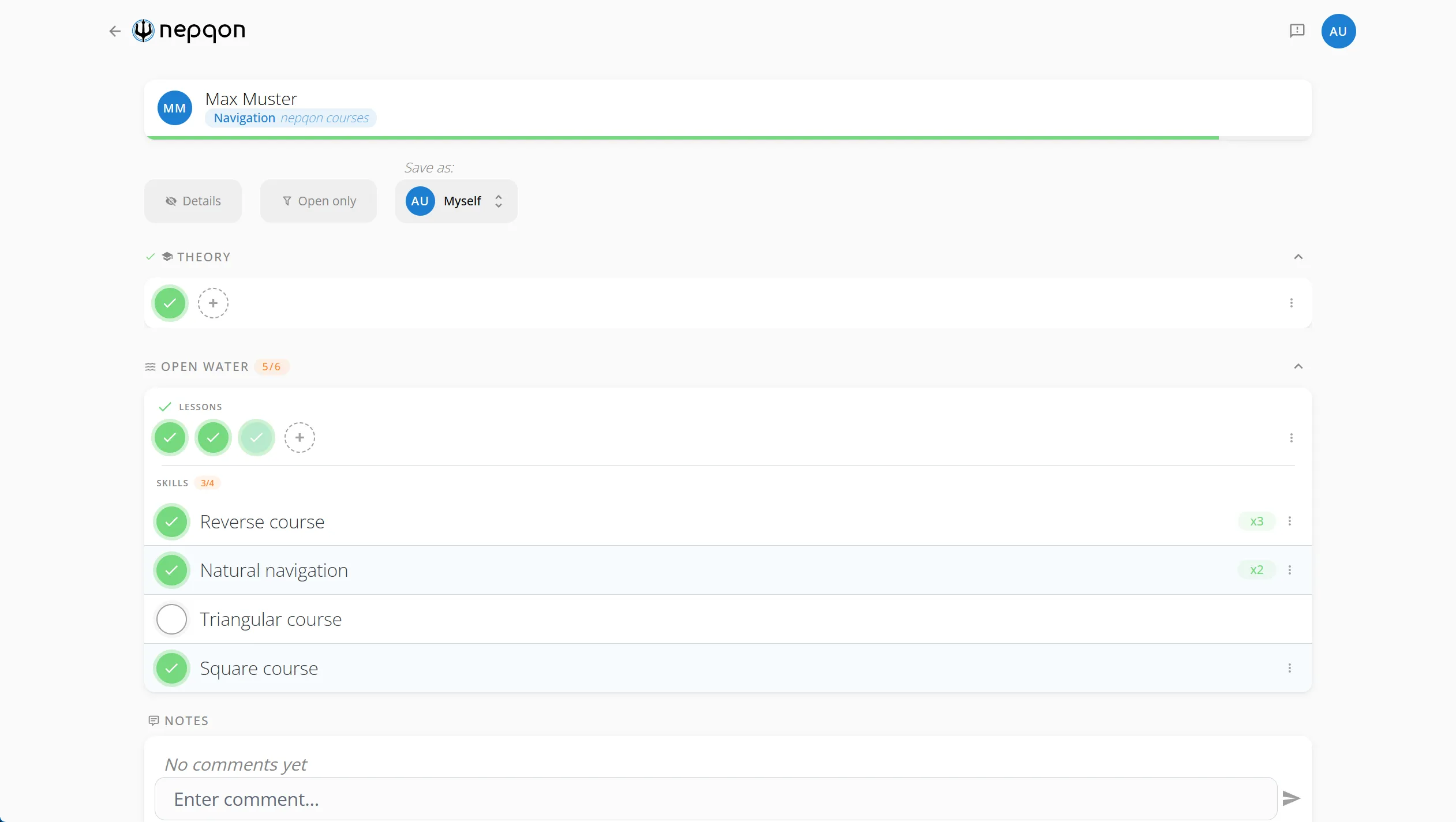Toggle the Theory completed checkmark
Image resolution: width=1456 pixels, height=822 pixels.
tap(170, 303)
